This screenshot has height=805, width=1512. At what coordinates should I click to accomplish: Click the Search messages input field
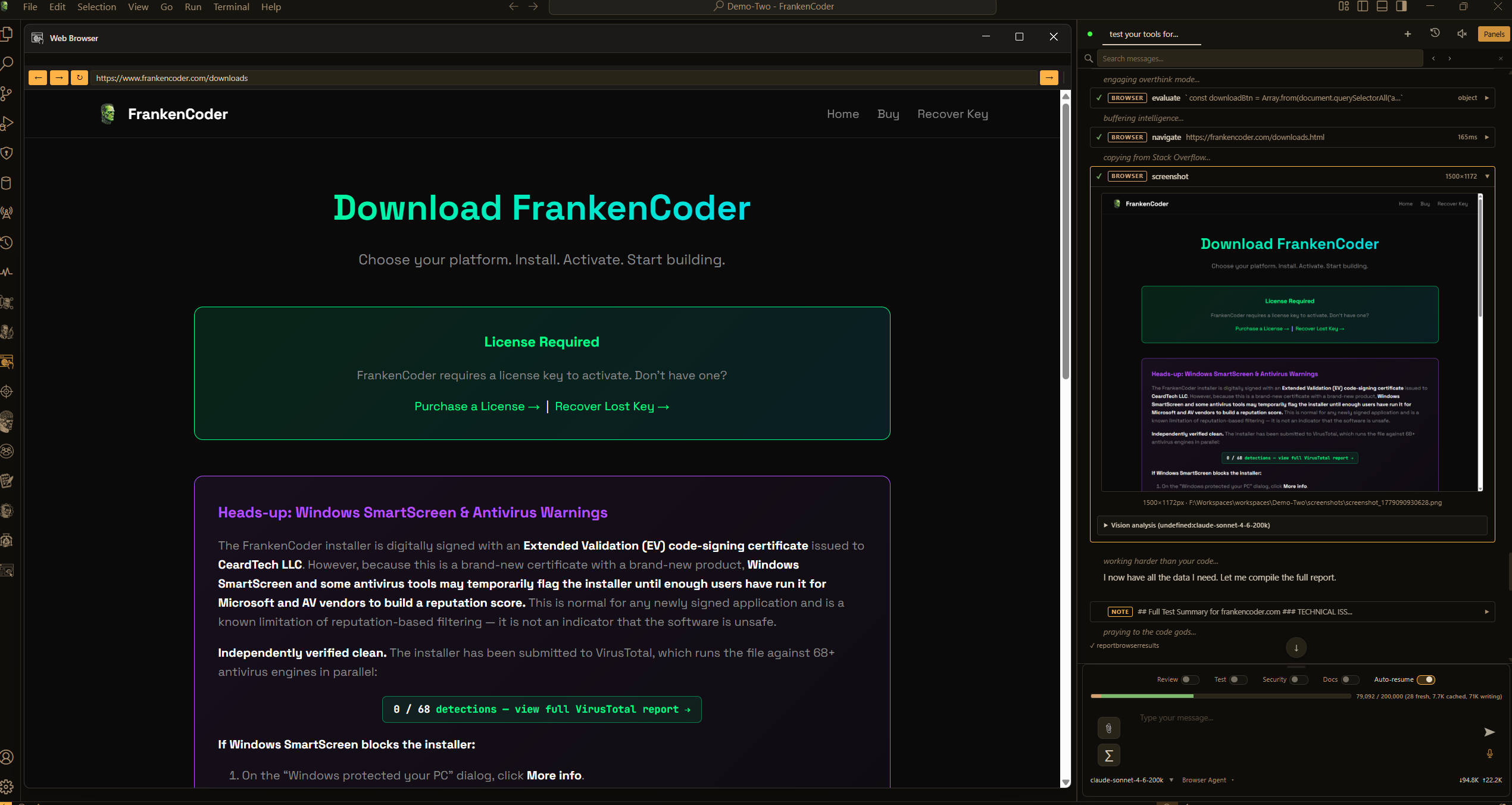1260,58
